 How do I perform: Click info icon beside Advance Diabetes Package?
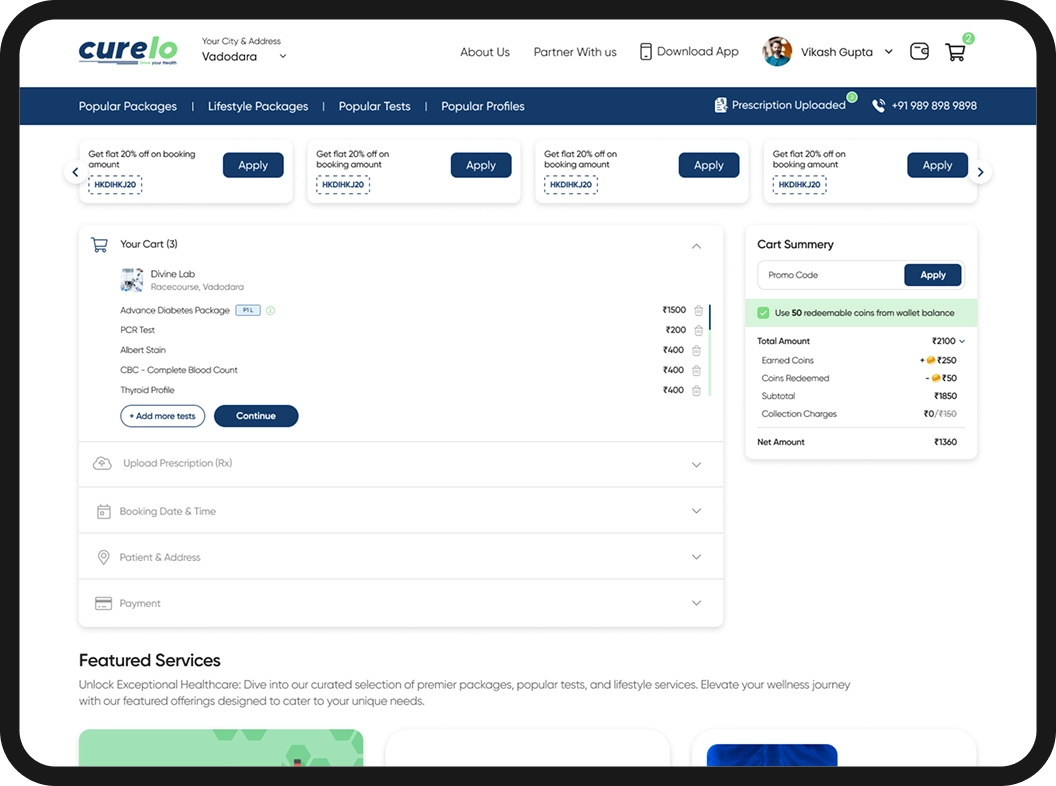(x=271, y=311)
